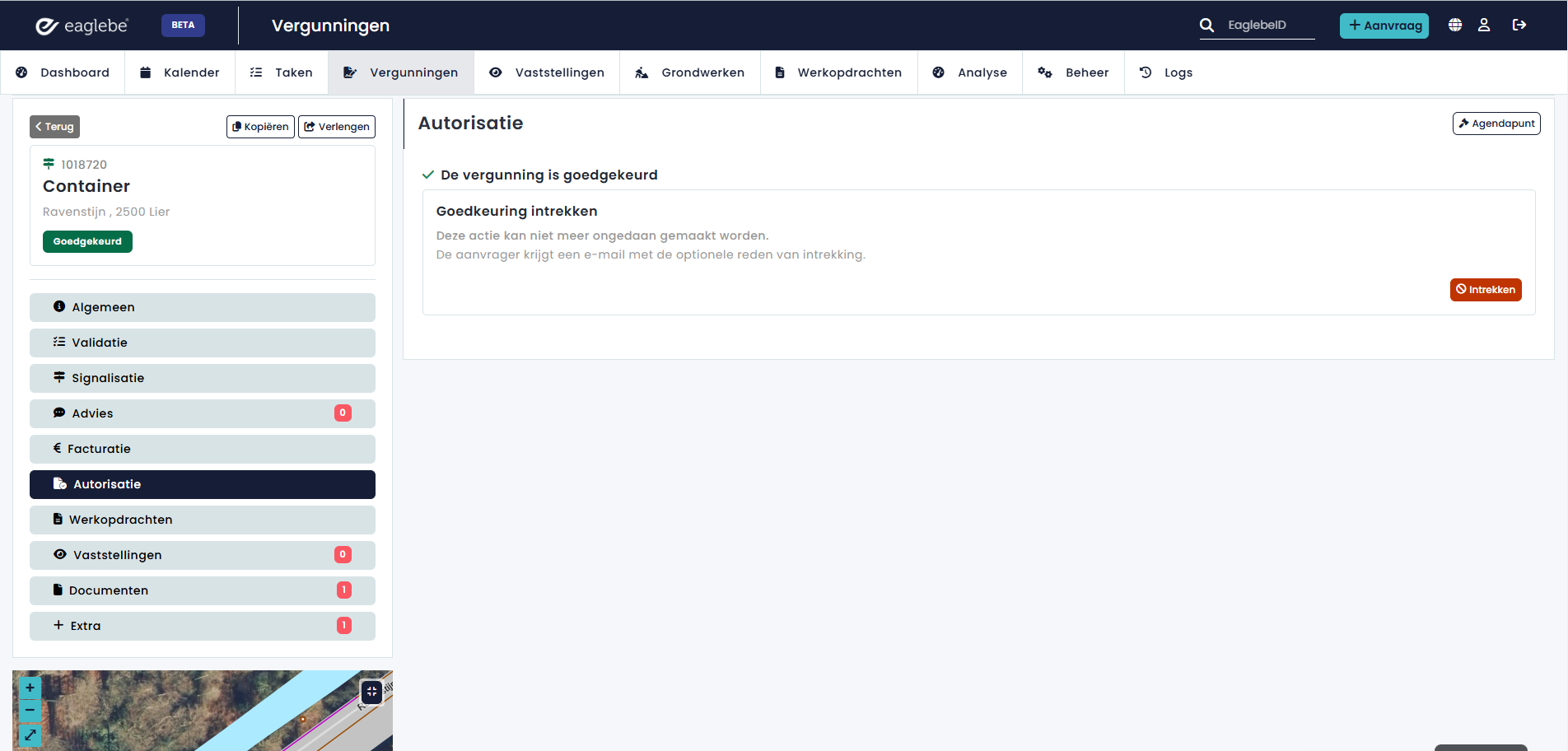Open the Grondwerken tab
This screenshot has height=751, width=1568.
[x=690, y=72]
